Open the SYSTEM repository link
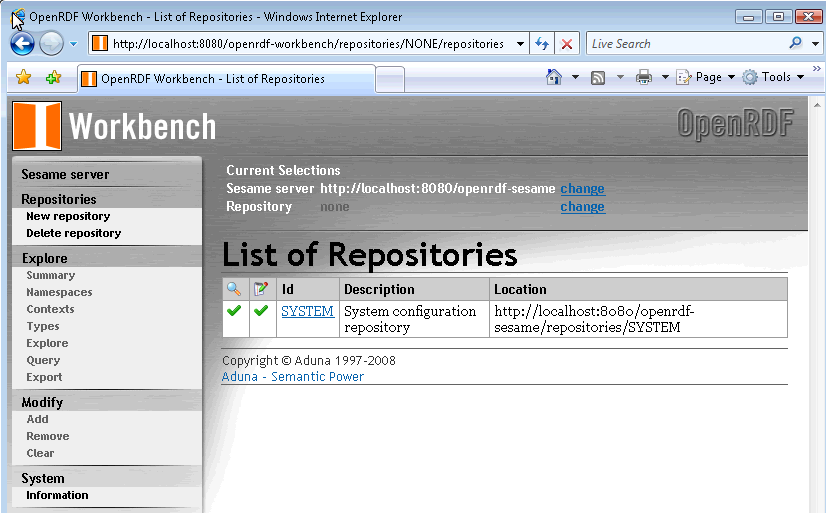826x513 pixels. pyautogui.click(x=307, y=311)
